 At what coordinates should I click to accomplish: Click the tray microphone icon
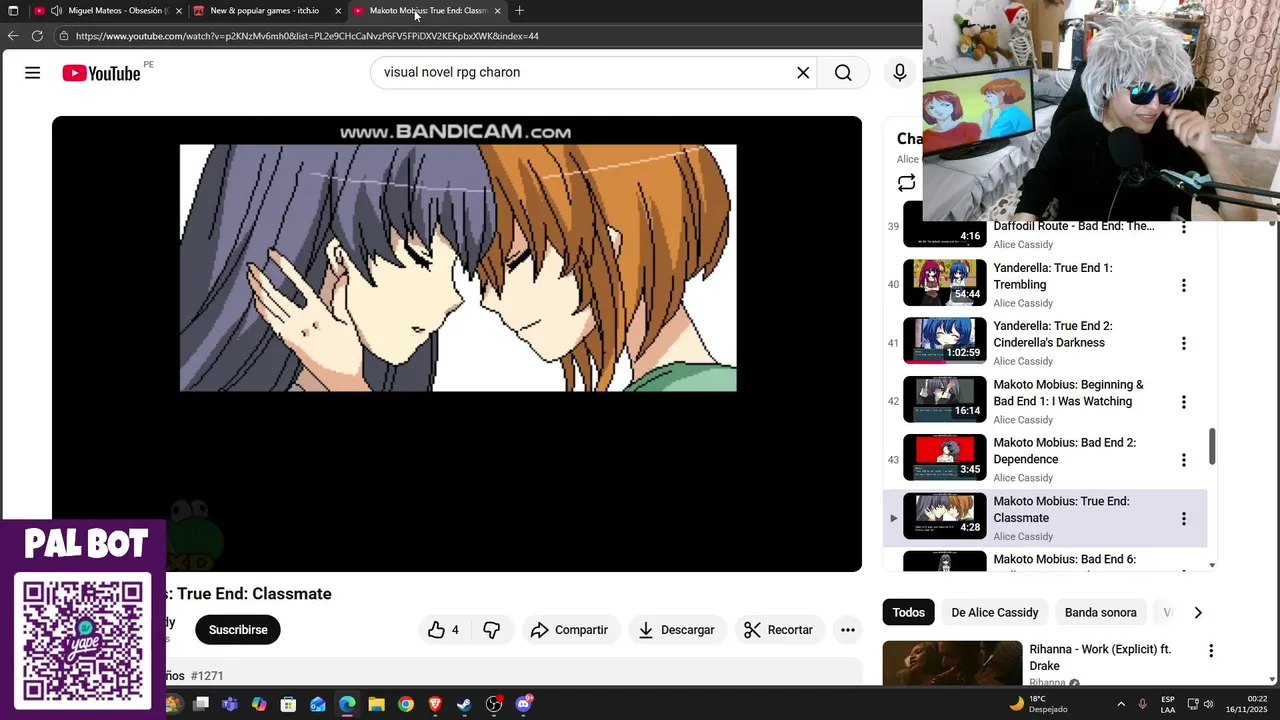click(1143, 704)
